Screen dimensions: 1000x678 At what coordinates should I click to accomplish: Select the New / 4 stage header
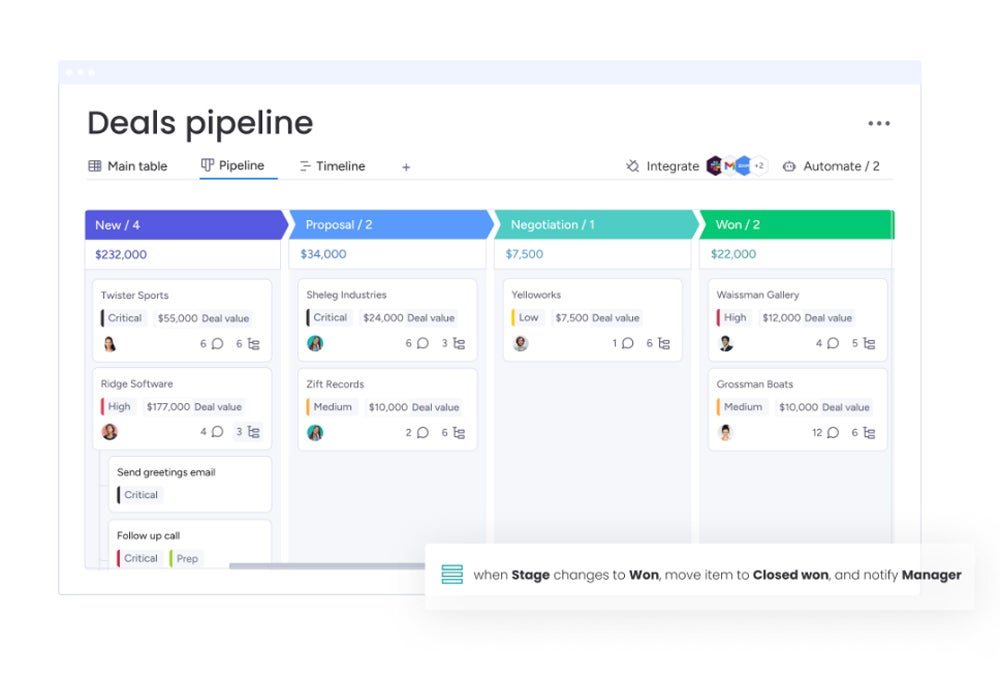186,225
